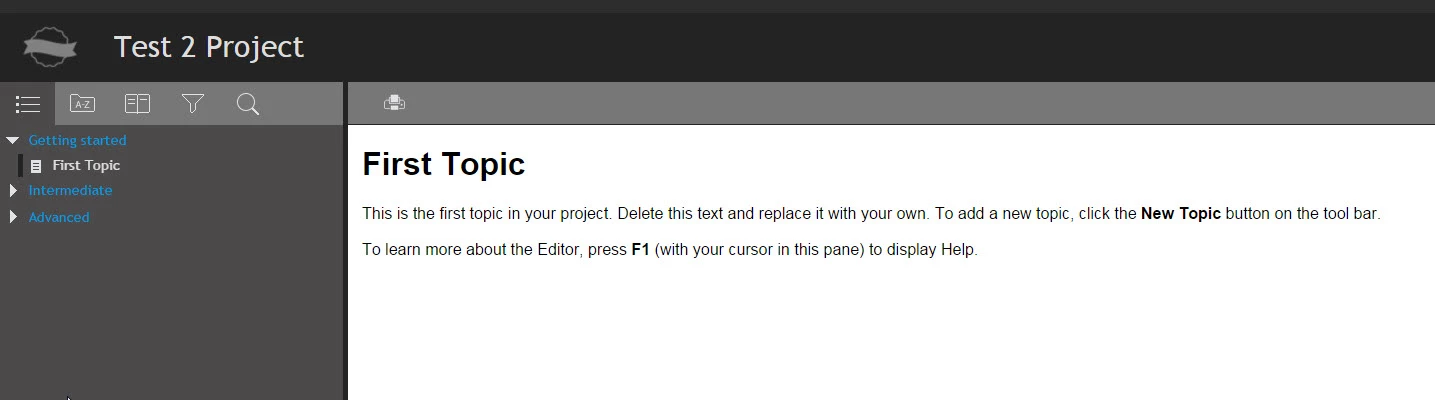Click the First Topic heading in content
This screenshot has height=400, width=1435.
[443, 164]
